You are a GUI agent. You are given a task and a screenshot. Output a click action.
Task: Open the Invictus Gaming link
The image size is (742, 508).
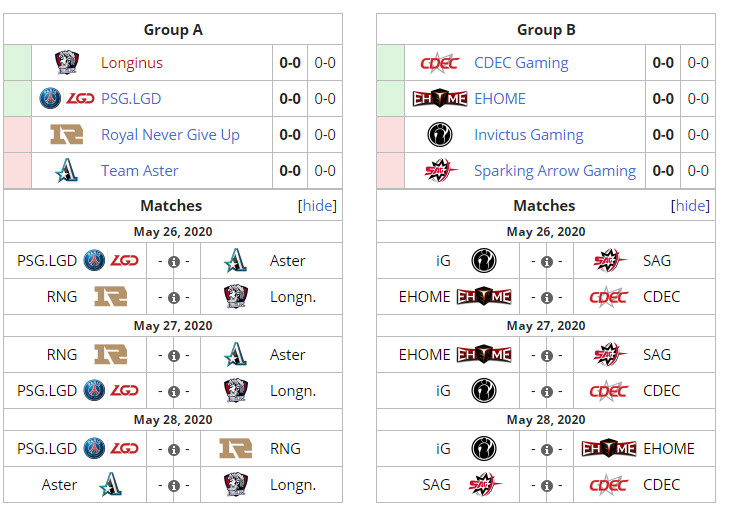coord(528,135)
